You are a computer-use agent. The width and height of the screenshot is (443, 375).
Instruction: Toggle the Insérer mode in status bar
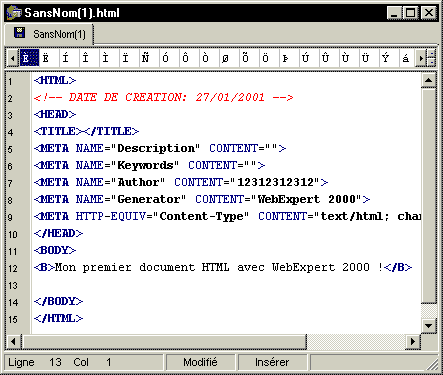pos(272,362)
